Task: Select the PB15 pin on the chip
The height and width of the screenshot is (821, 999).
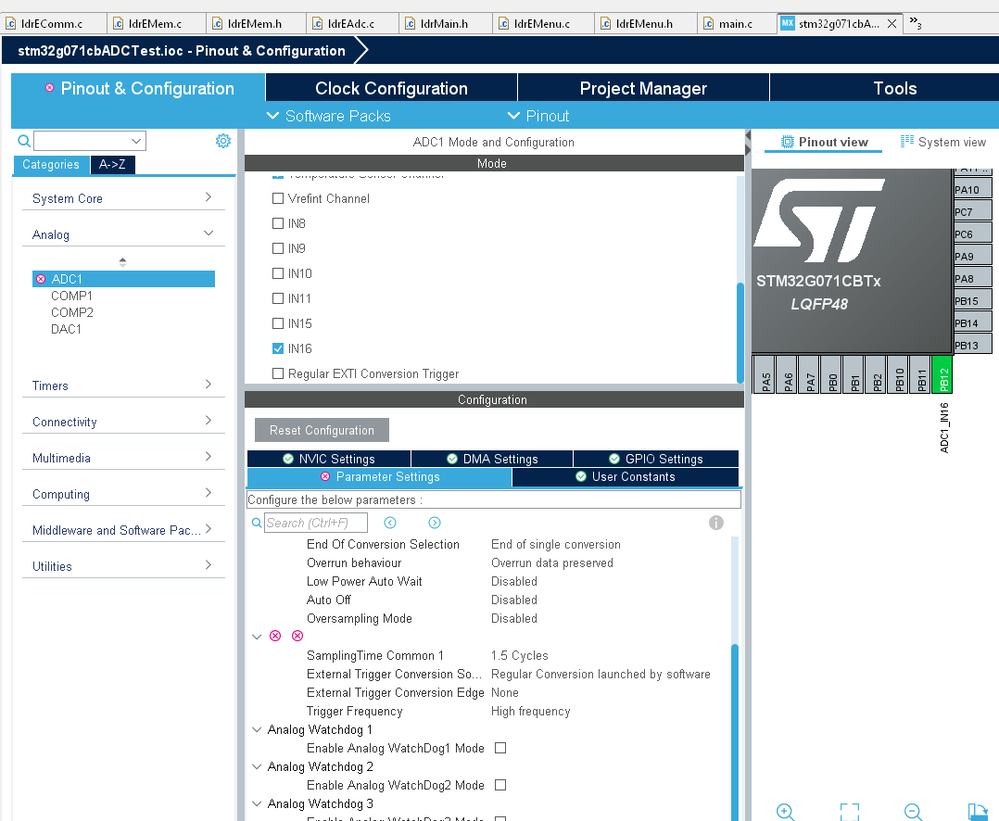Action: (x=972, y=301)
